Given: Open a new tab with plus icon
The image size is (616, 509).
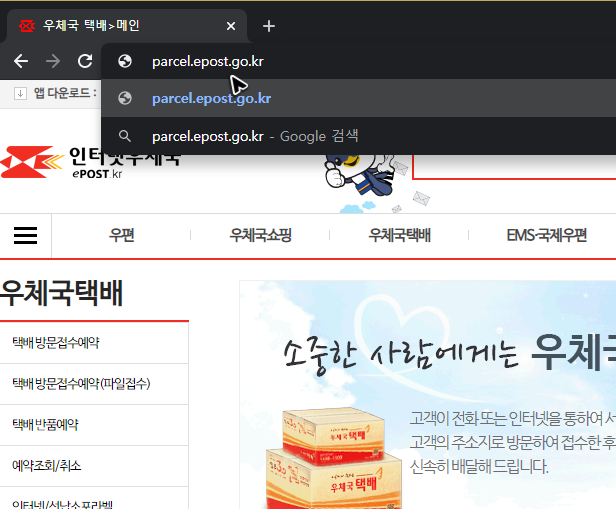Looking at the screenshot, I should tap(269, 26).
